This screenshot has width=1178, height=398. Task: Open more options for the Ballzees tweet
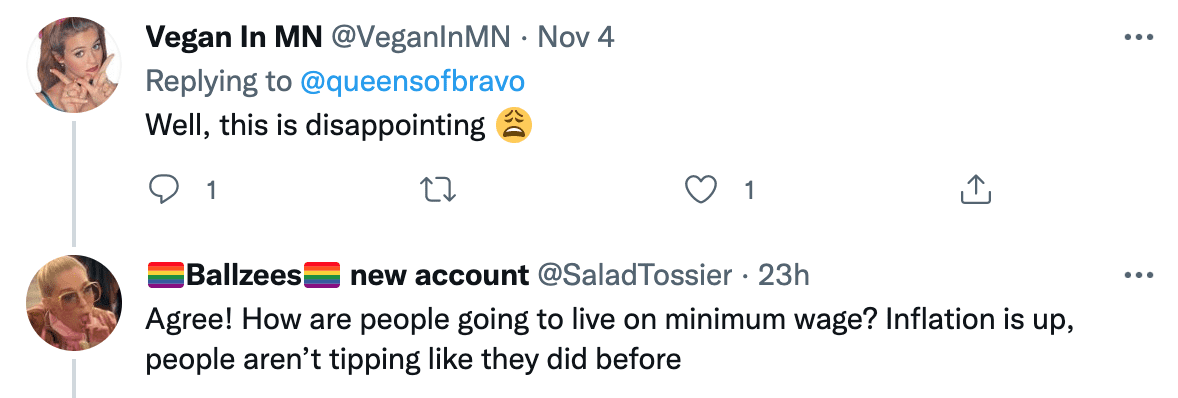(x=1138, y=276)
